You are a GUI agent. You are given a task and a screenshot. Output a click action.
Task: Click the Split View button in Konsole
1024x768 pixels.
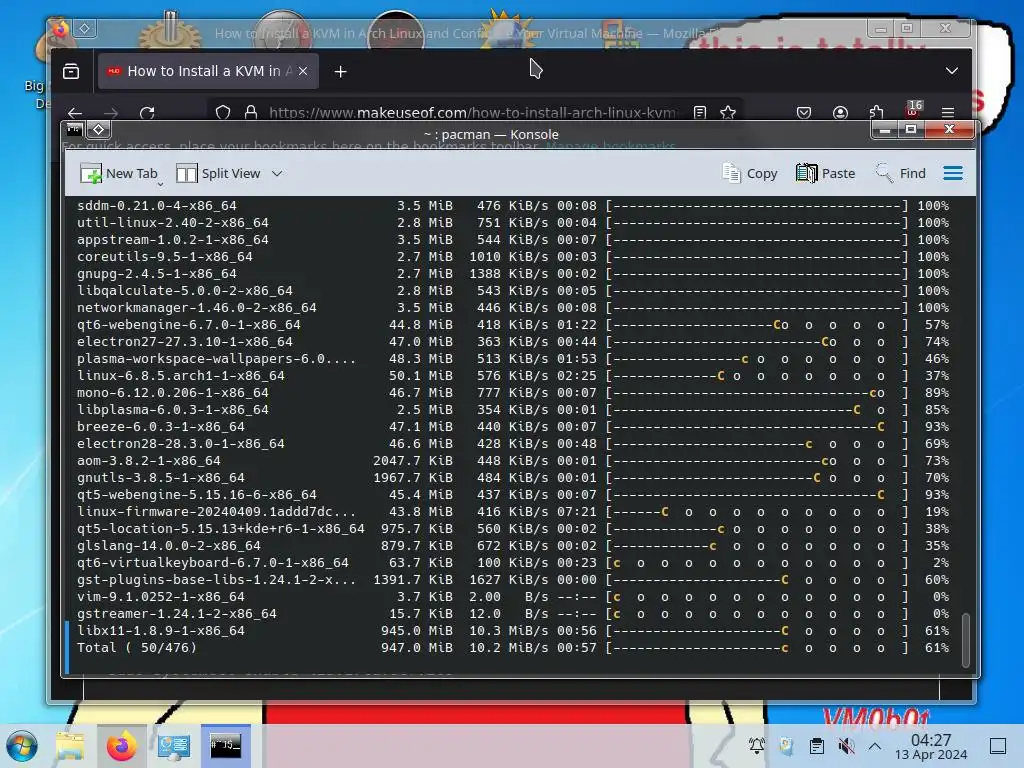point(218,174)
